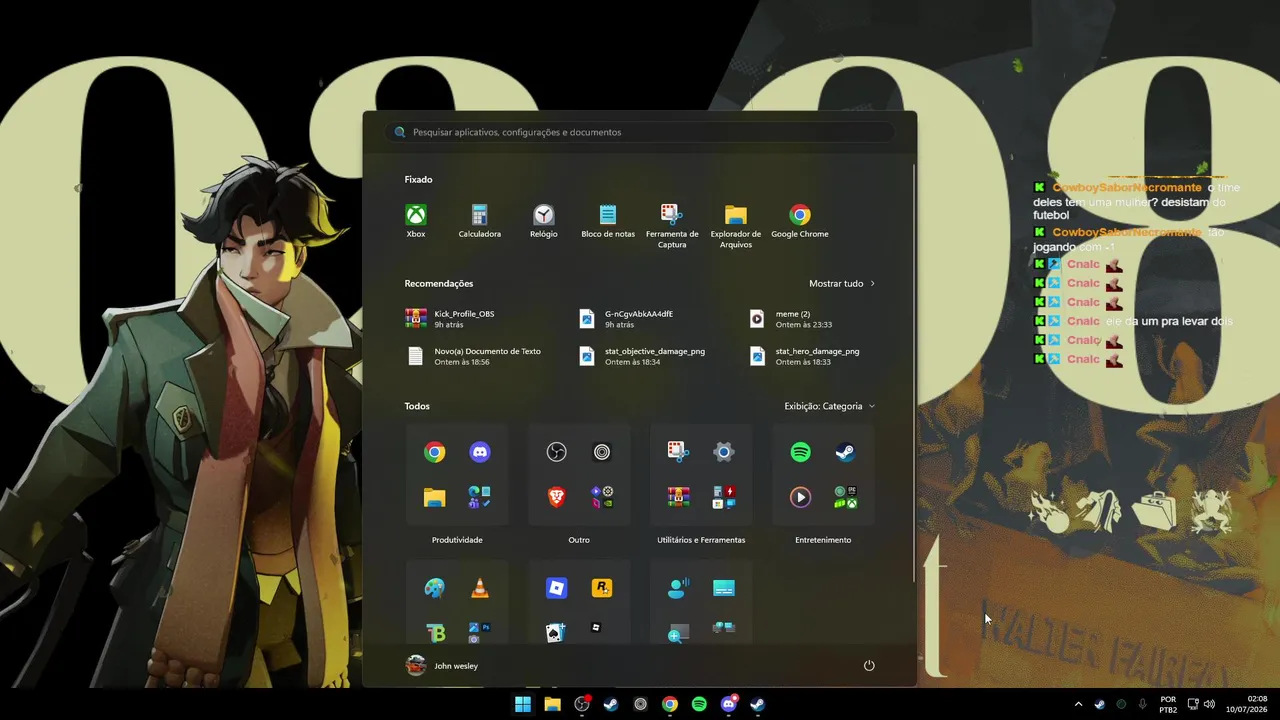This screenshot has height=720, width=1280.
Task: Launch the pinned Calculadora app
Action: tap(480, 222)
